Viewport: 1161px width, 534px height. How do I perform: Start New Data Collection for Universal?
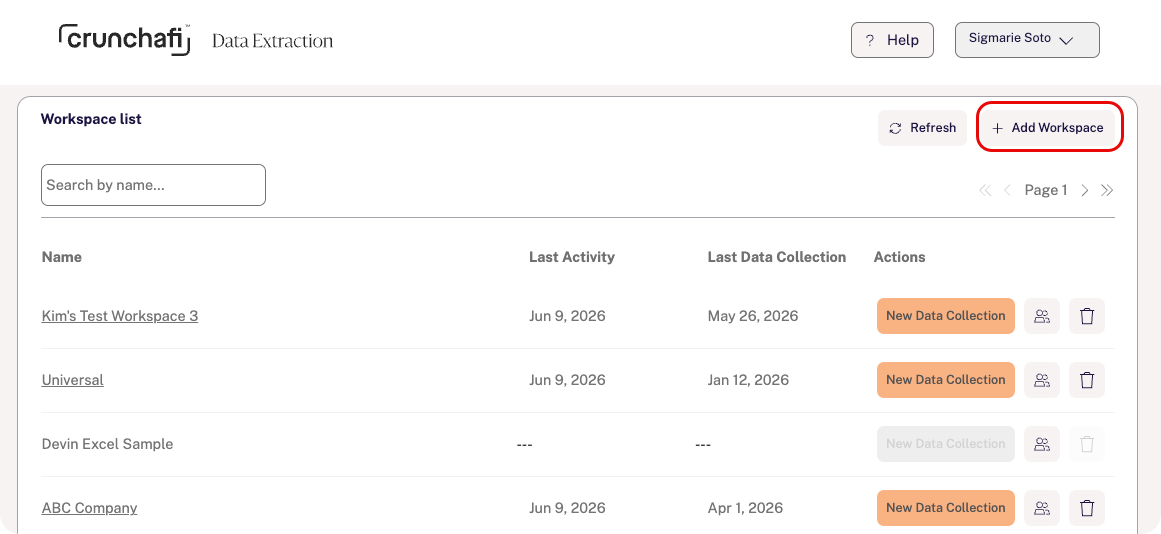click(946, 380)
